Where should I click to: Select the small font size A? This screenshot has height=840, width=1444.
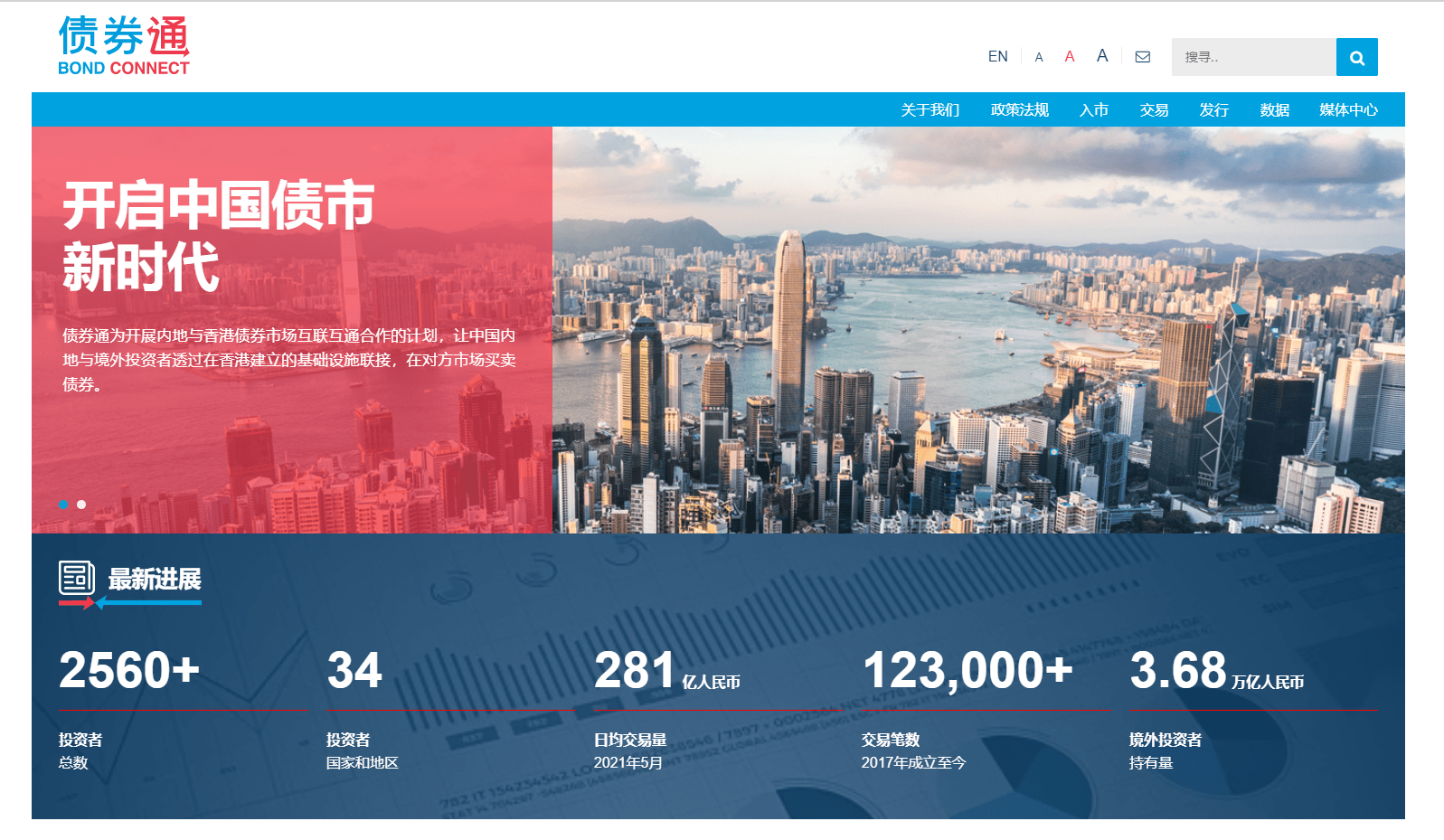click(1039, 57)
